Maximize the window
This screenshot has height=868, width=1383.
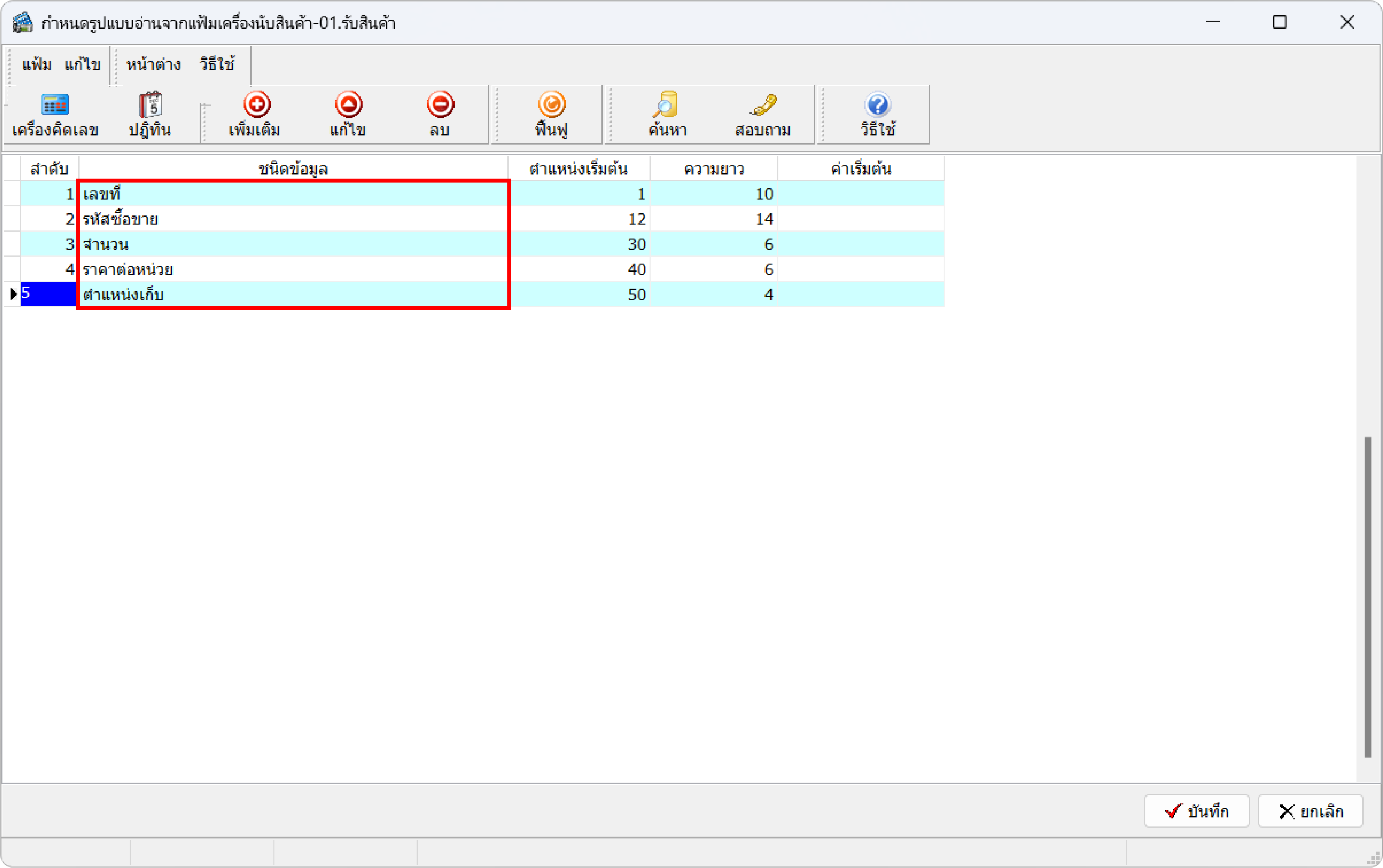[1280, 22]
